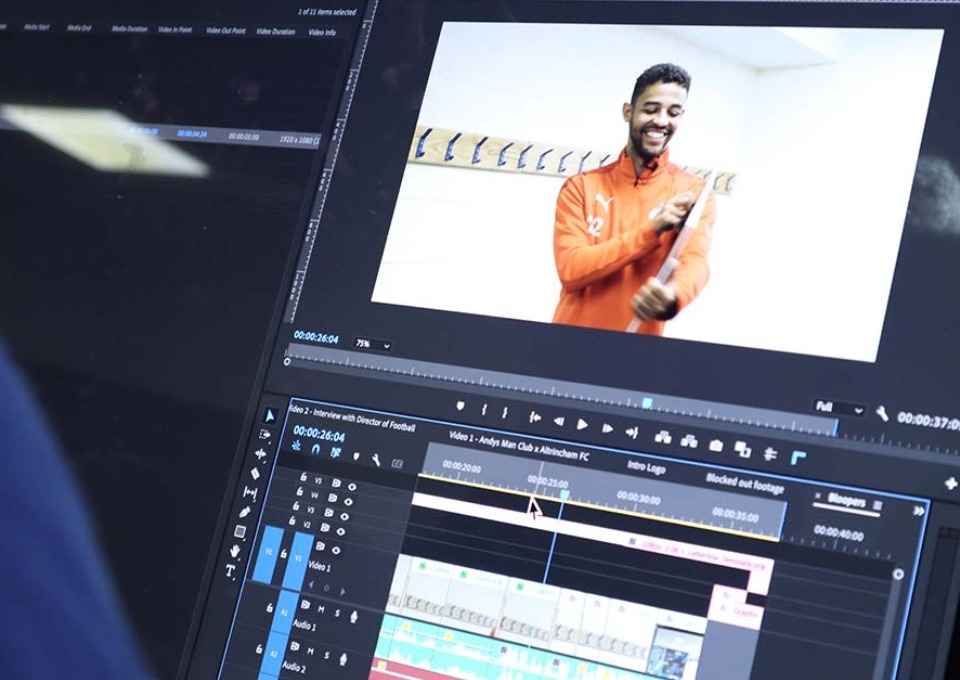Add a marker from the timeline header
960x680 pixels.
(x=356, y=456)
